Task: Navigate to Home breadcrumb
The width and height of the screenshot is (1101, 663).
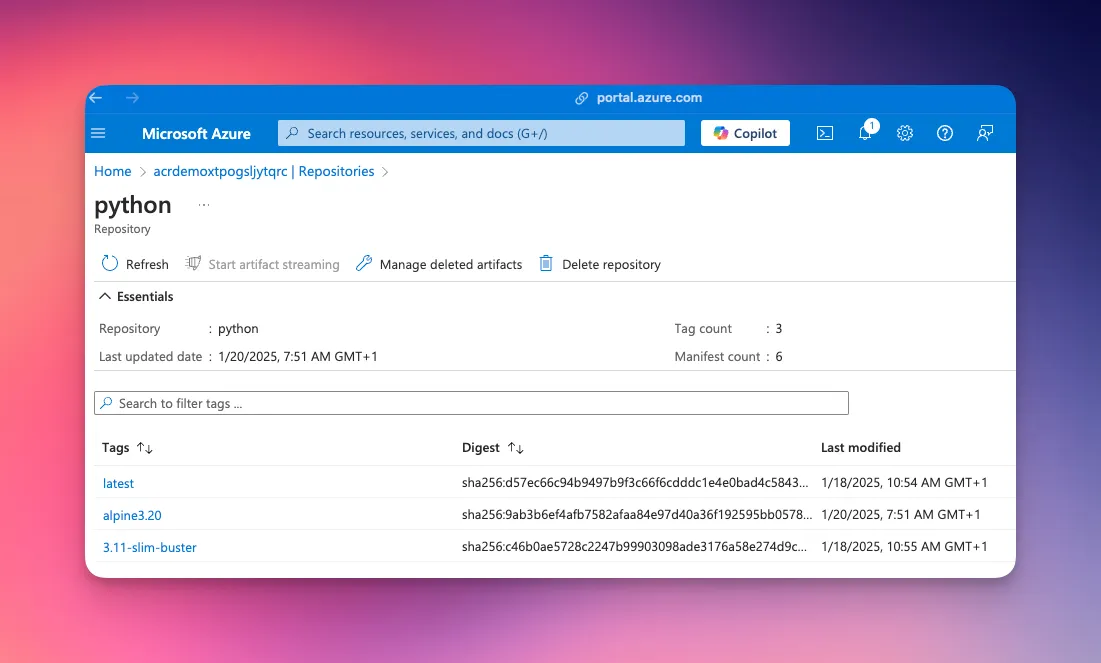Action: 113,171
